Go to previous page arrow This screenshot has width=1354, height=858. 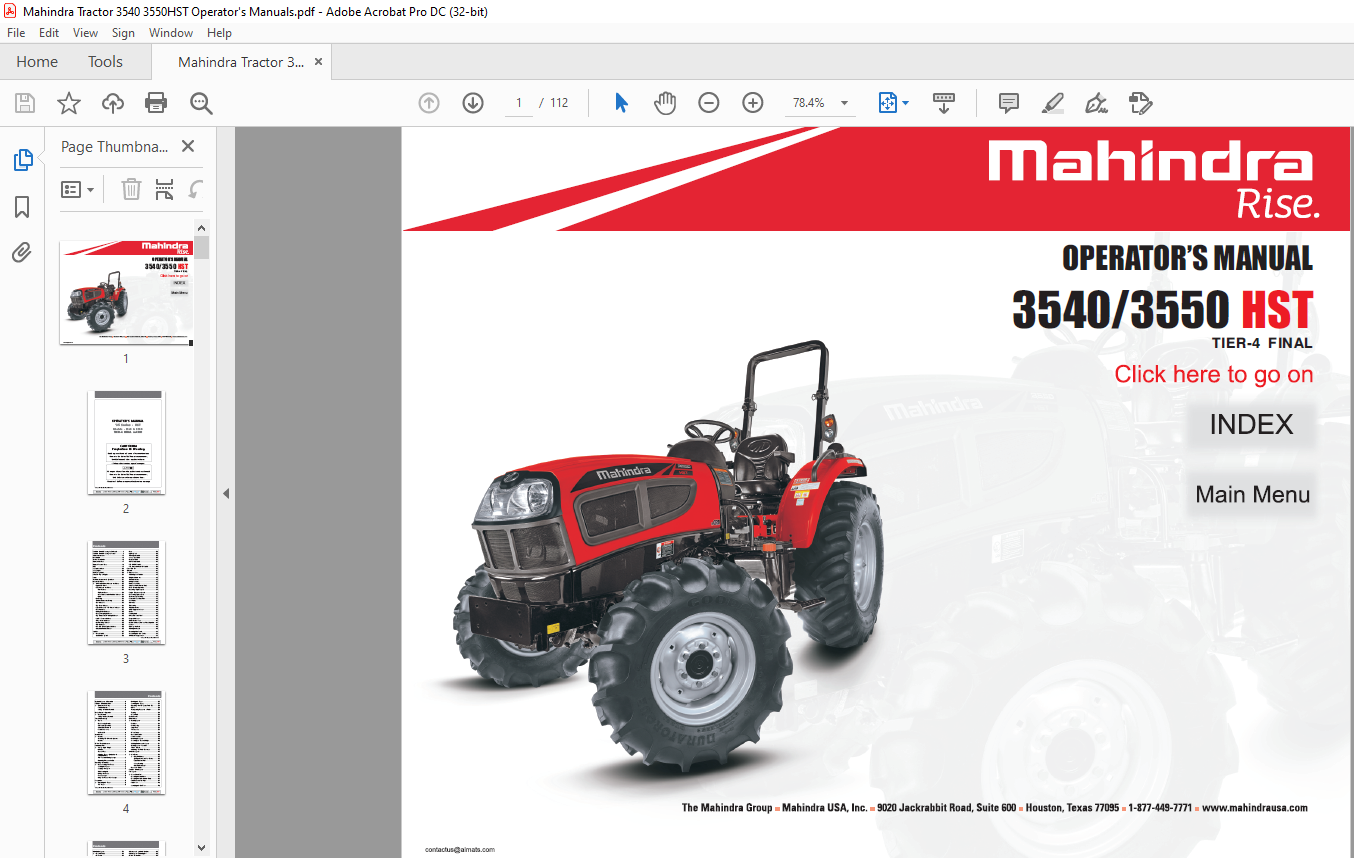click(x=429, y=103)
